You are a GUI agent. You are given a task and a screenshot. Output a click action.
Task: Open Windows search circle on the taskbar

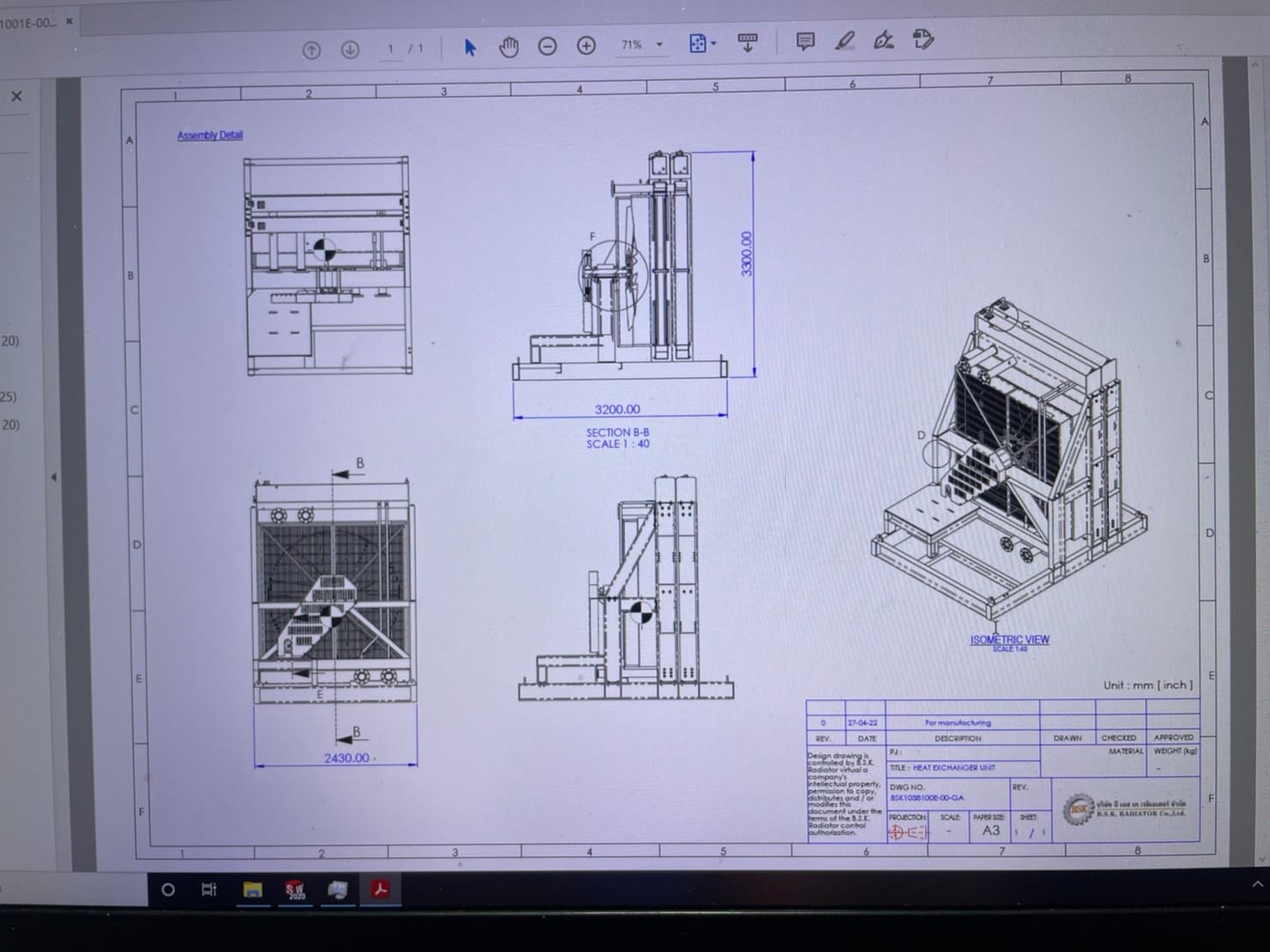(x=168, y=889)
